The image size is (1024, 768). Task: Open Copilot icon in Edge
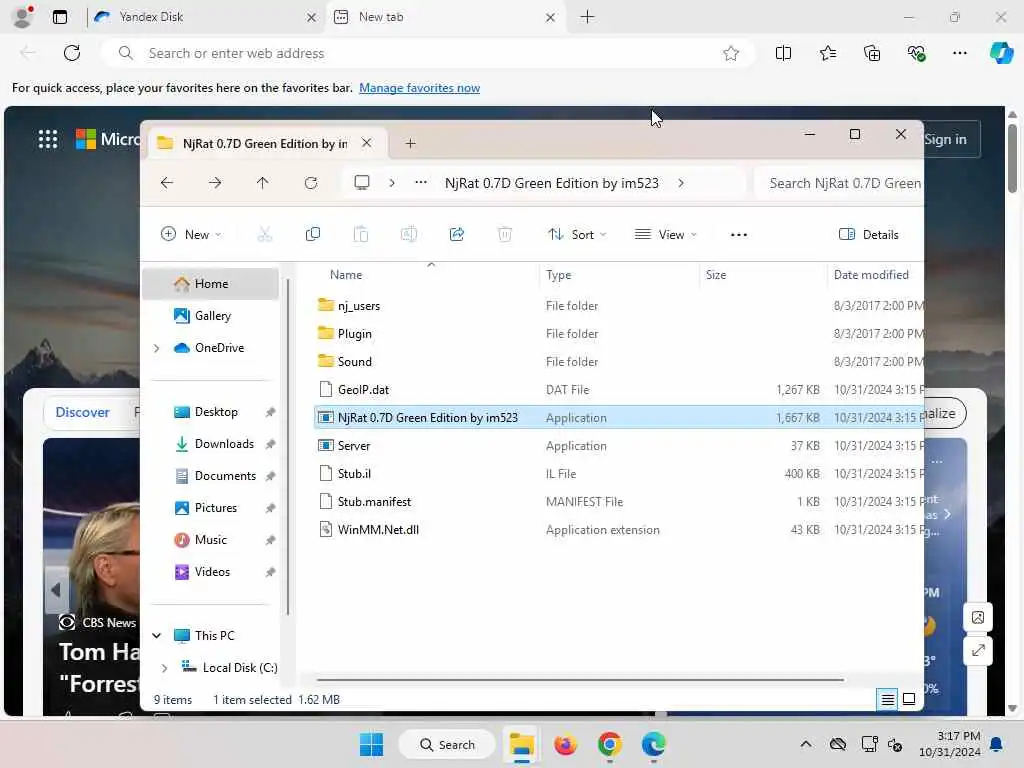[x=1001, y=54]
